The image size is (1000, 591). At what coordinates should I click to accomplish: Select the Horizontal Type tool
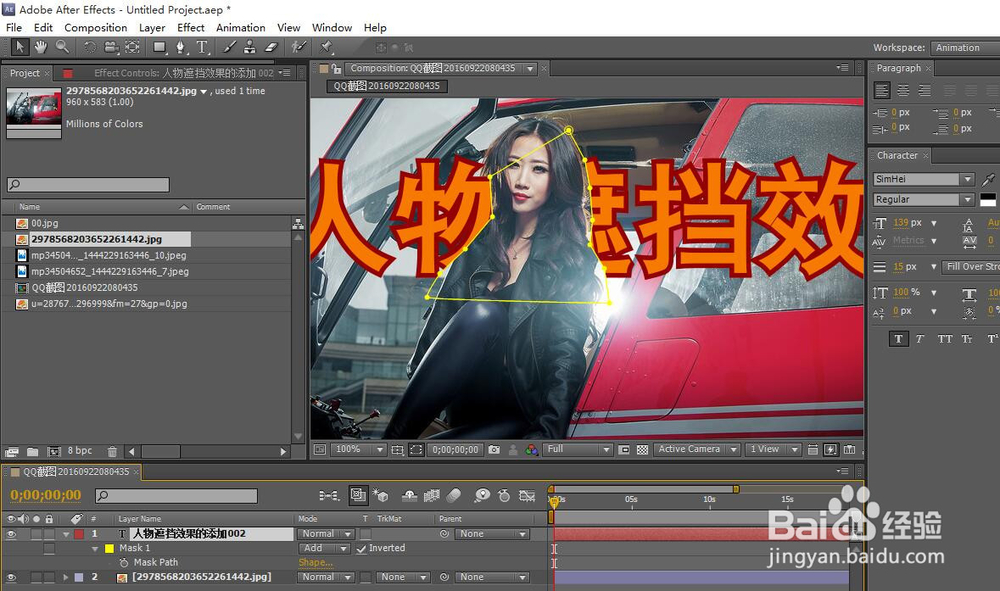pos(202,47)
